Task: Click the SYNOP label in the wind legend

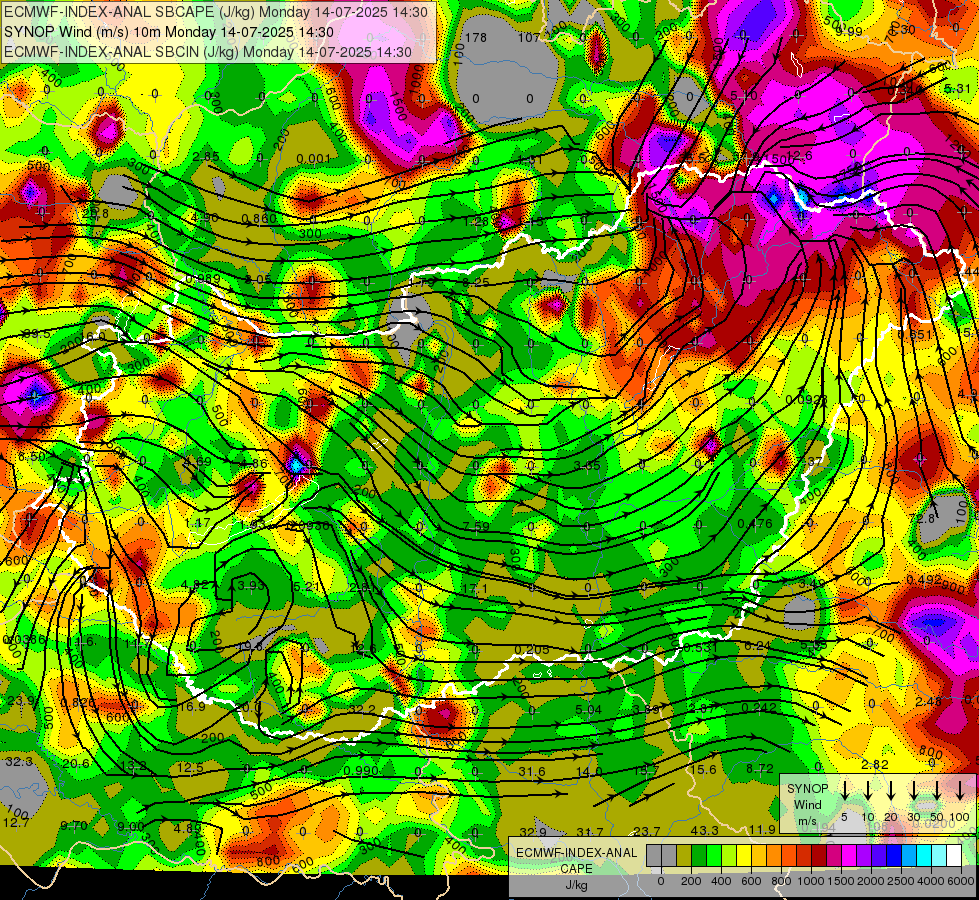Action: pyautogui.click(x=807, y=789)
